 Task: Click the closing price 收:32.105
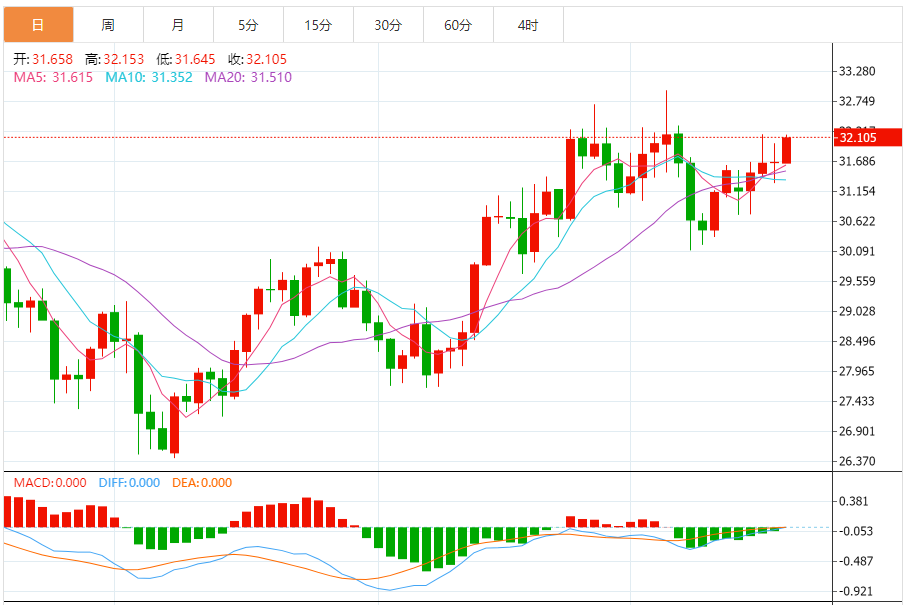pos(257,60)
